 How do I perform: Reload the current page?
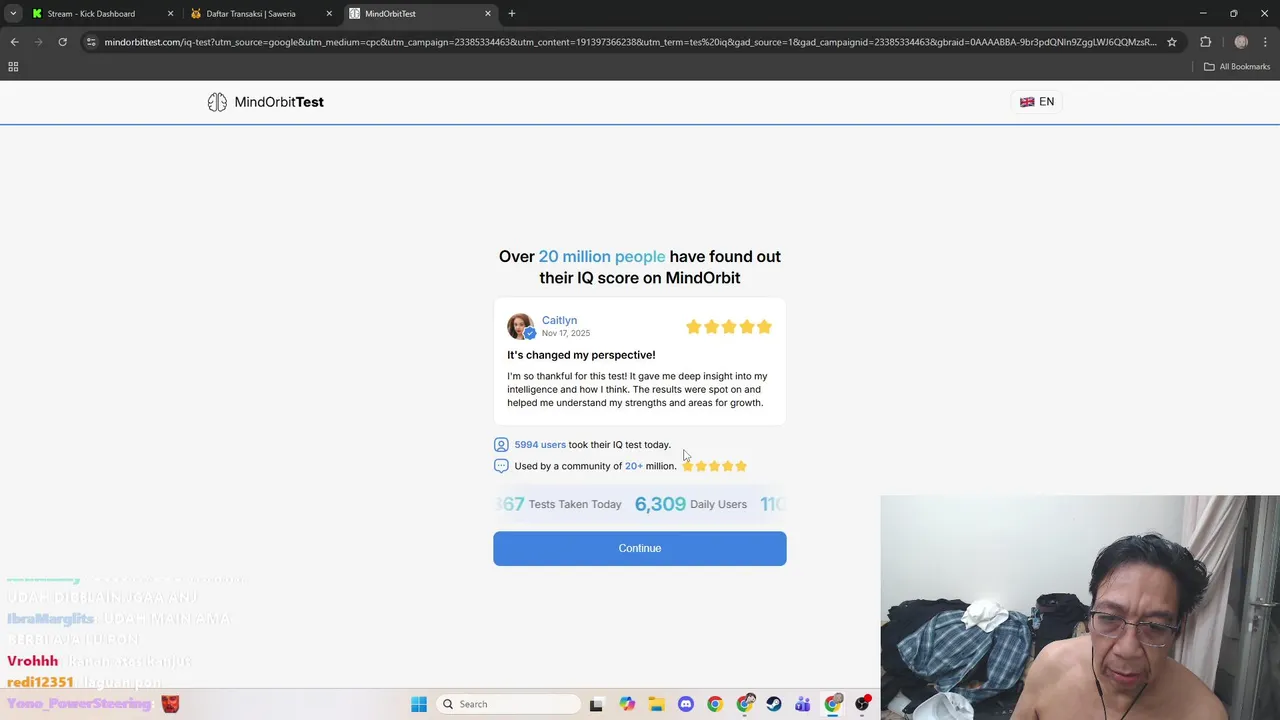[62, 42]
